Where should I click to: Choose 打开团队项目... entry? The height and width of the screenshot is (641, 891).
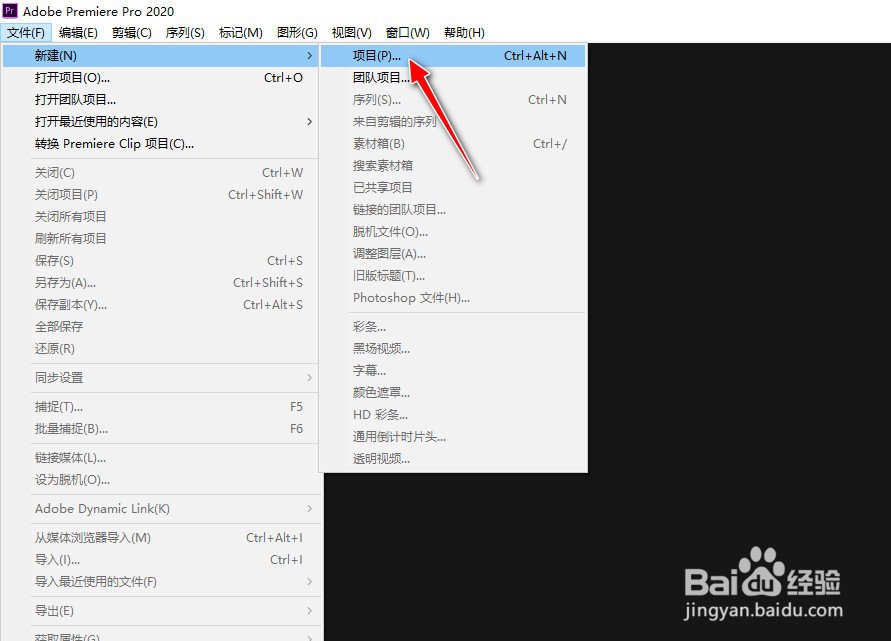coord(160,99)
